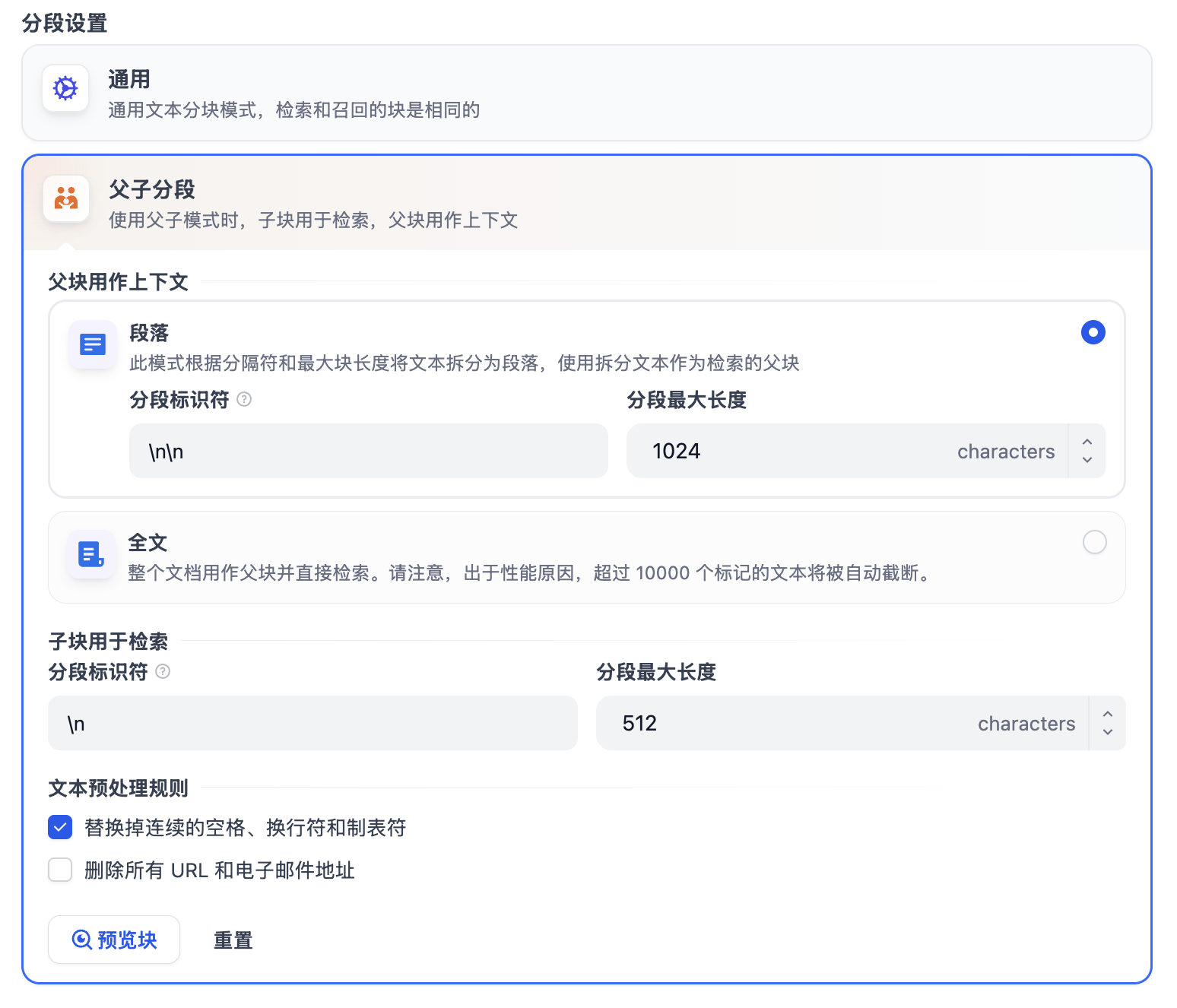The height and width of the screenshot is (1008, 1177).
Task: Decrease parent chunk max length with down arrow
Action: pos(1087,460)
